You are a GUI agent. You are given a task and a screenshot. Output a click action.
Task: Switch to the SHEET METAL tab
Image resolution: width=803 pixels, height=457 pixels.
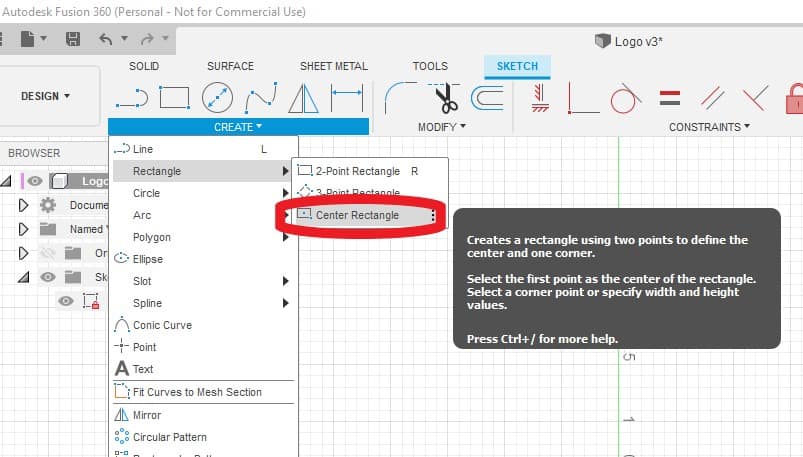(334, 66)
